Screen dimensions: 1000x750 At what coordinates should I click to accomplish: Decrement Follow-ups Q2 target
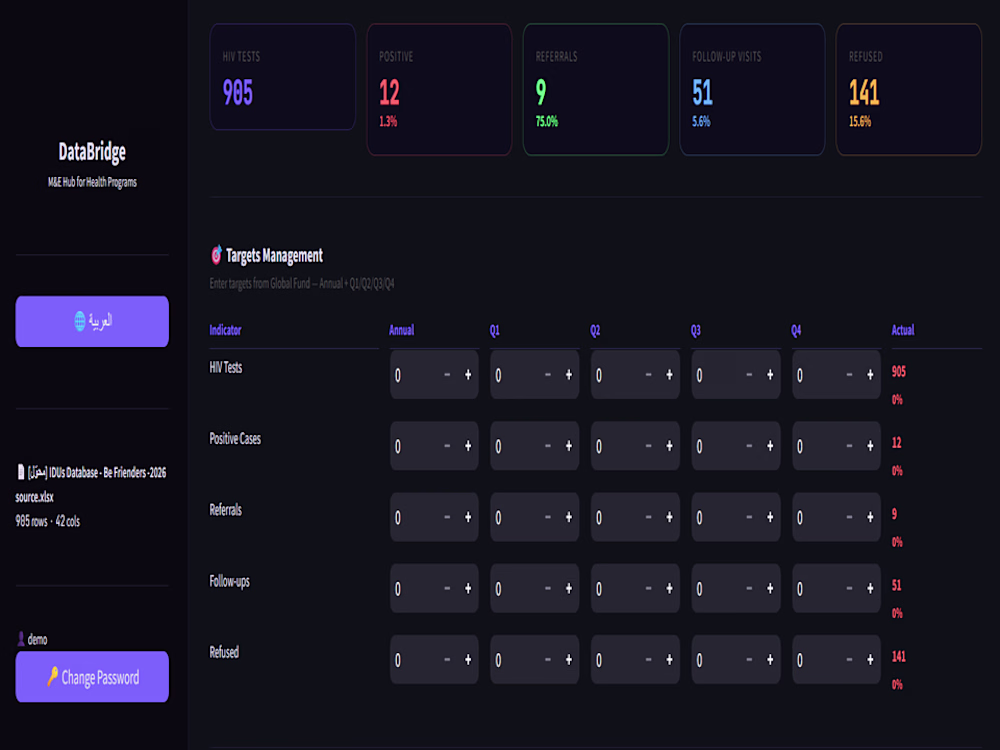(649, 589)
